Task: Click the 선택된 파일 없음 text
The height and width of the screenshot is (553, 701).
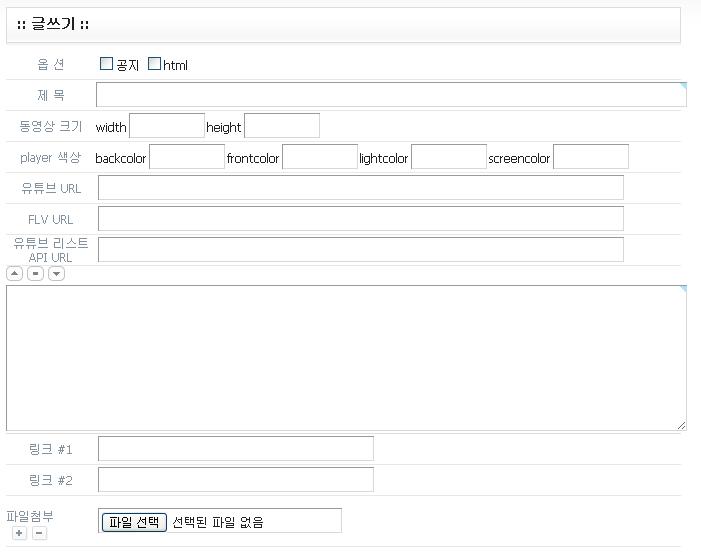Action: pyautogui.click(x=218, y=522)
